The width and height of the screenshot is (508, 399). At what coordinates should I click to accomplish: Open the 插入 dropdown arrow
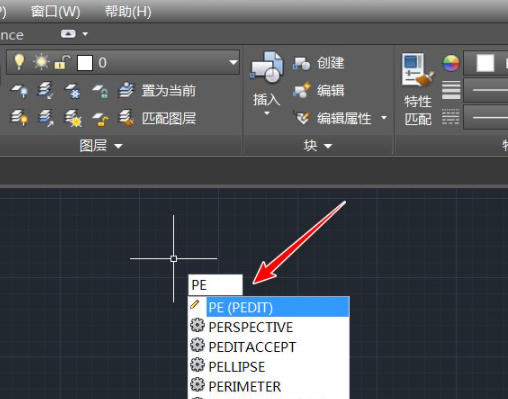(x=267, y=113)
